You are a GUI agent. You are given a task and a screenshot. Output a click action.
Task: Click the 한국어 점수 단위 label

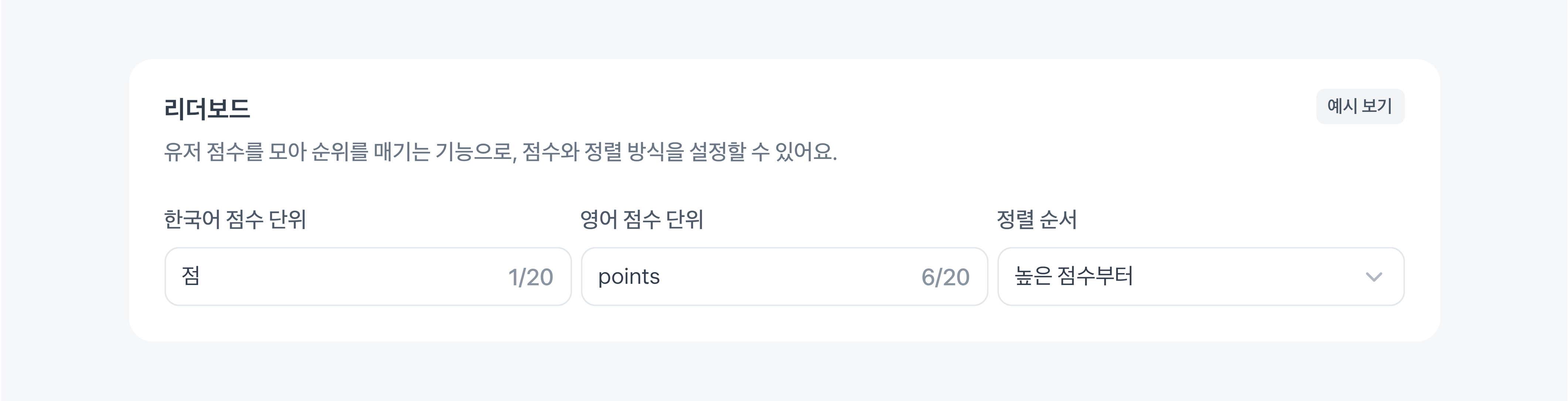point(235,220)
